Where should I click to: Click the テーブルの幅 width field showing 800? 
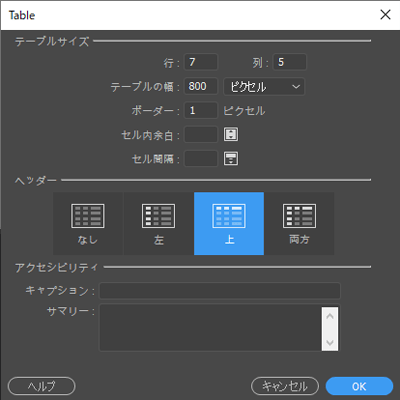(201, 86)
